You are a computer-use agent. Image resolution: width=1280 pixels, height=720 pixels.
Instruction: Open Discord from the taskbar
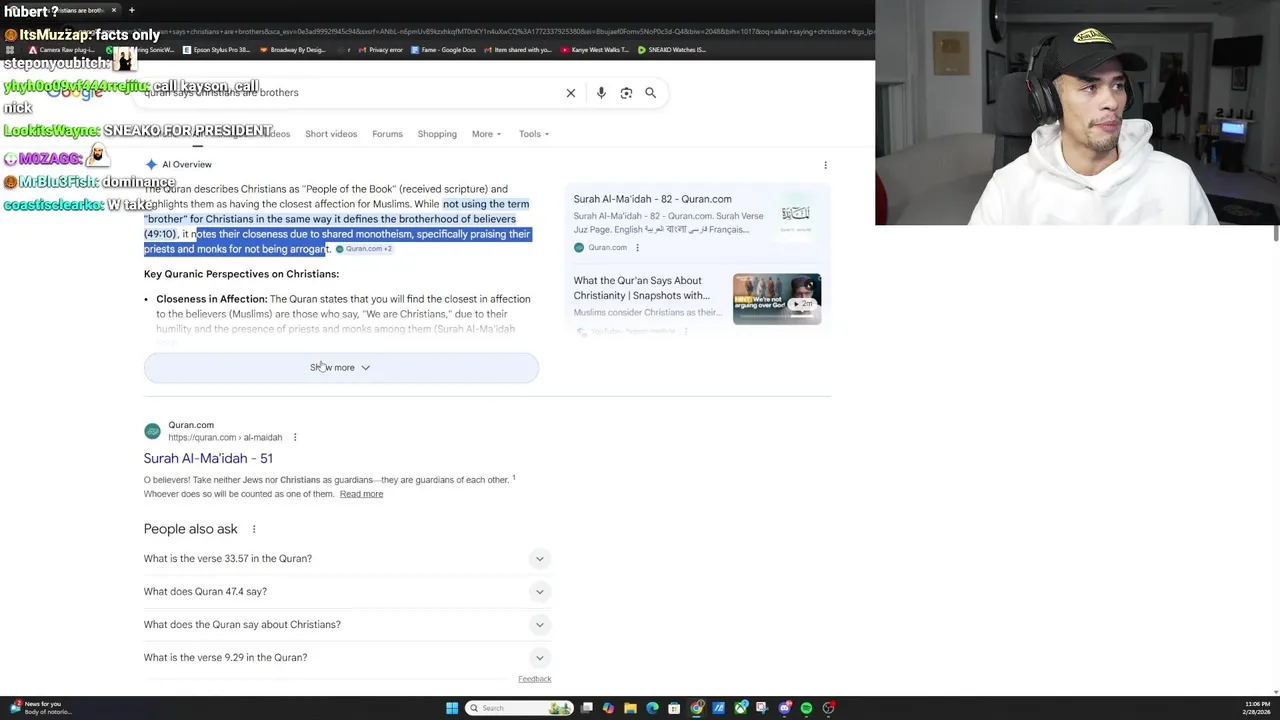pos(784,708)
